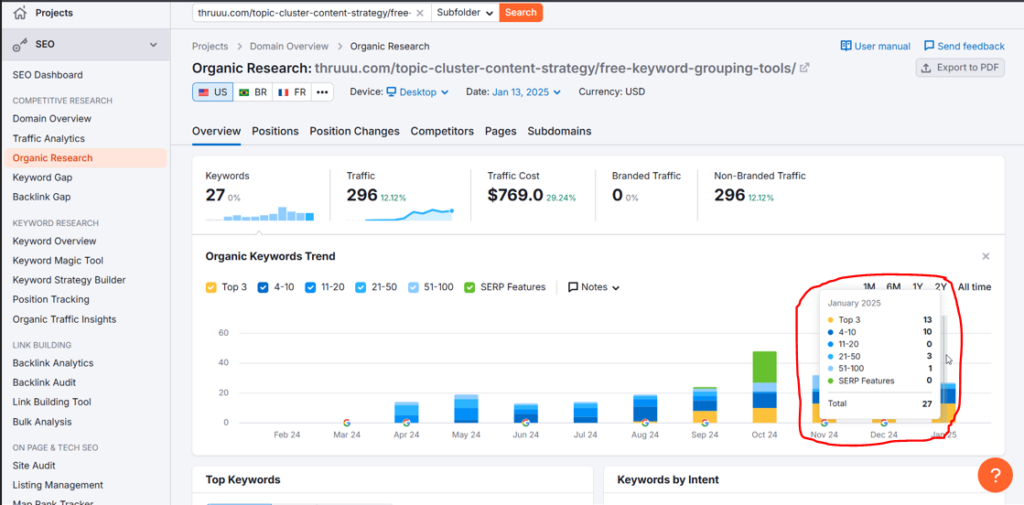The width and height of the screenshot is (1024, 505).
Task: Select the BR database flag
Action: coord(253,92)
